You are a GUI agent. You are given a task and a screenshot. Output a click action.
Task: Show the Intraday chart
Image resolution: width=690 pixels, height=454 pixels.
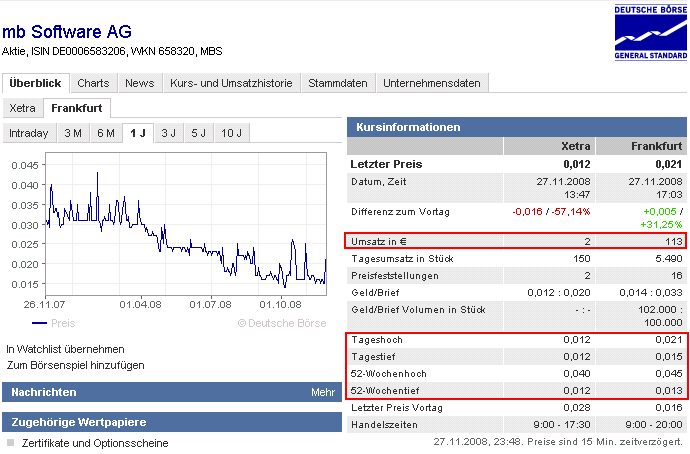29,133
